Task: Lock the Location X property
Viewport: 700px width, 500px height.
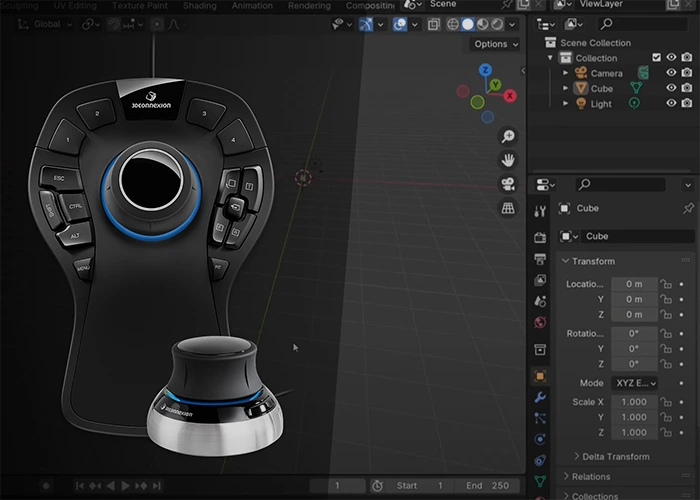Action: [x=665, y=284]
